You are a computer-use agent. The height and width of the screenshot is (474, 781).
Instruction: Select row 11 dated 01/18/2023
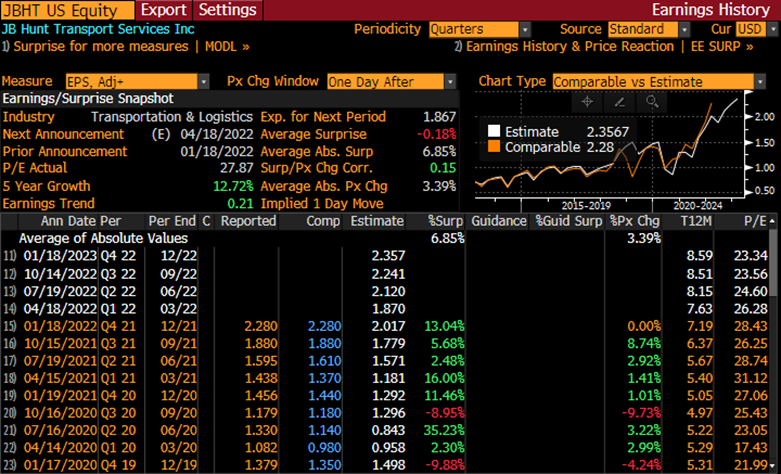[x=385, y=256]
